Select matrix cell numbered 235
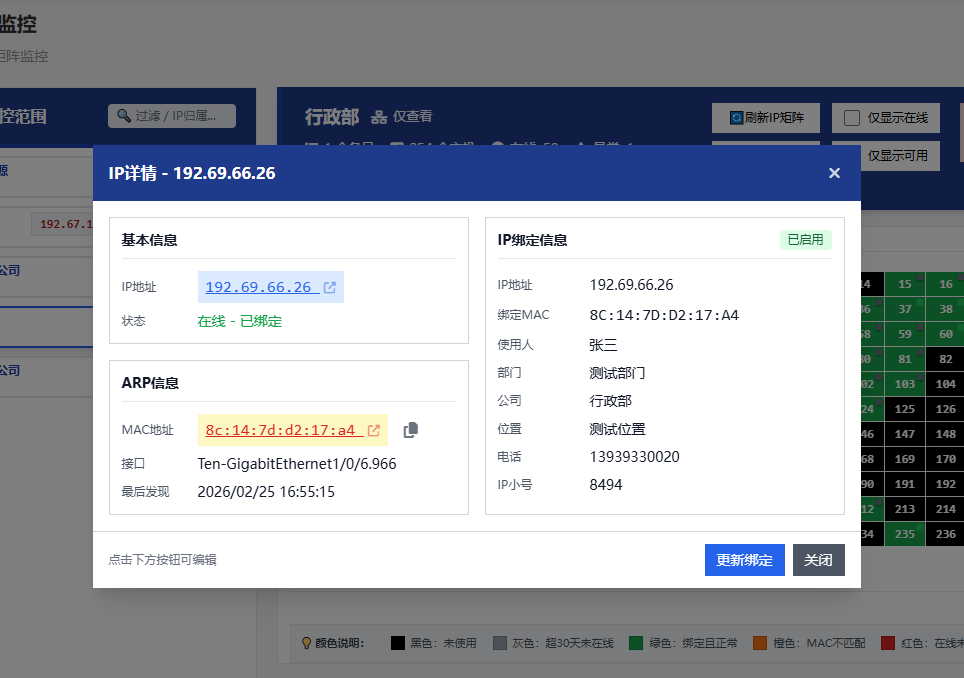964x678 pixels. 903,534
